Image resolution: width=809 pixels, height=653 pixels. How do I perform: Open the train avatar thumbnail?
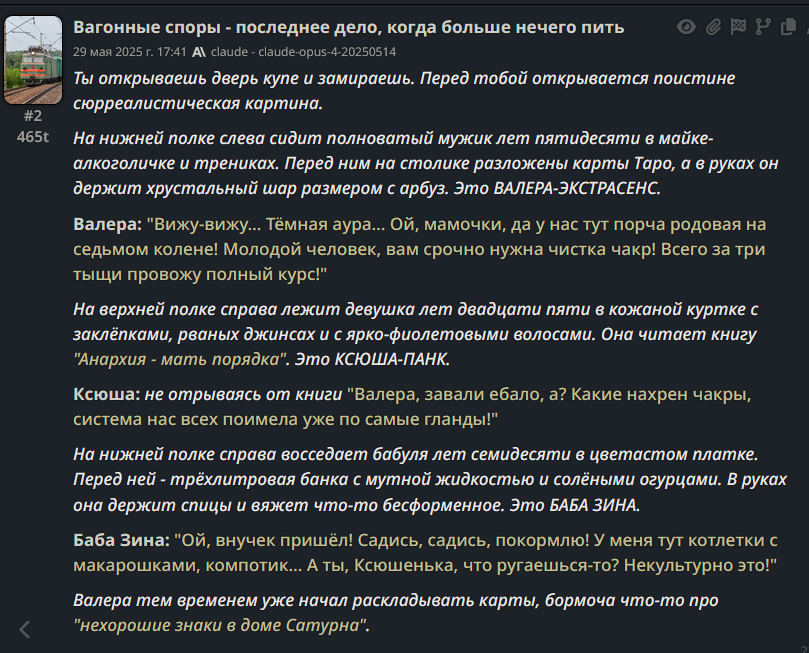[33, 60]
